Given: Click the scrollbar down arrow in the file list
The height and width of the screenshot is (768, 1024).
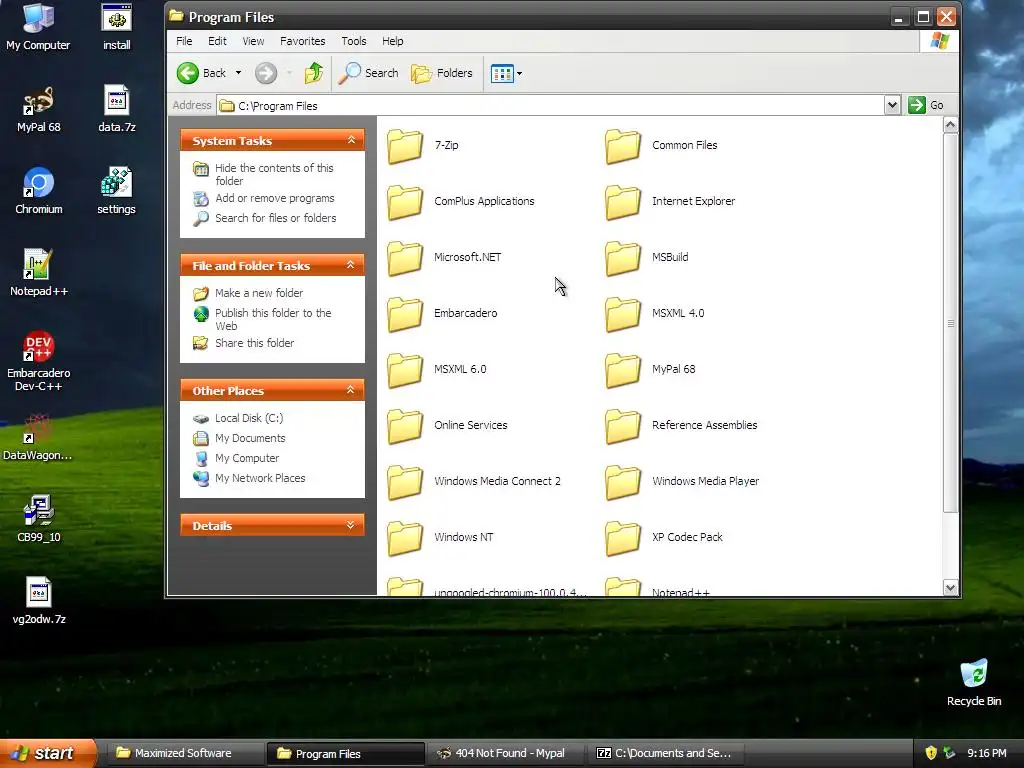Looking at the screenshot, I should pos(950,587).
